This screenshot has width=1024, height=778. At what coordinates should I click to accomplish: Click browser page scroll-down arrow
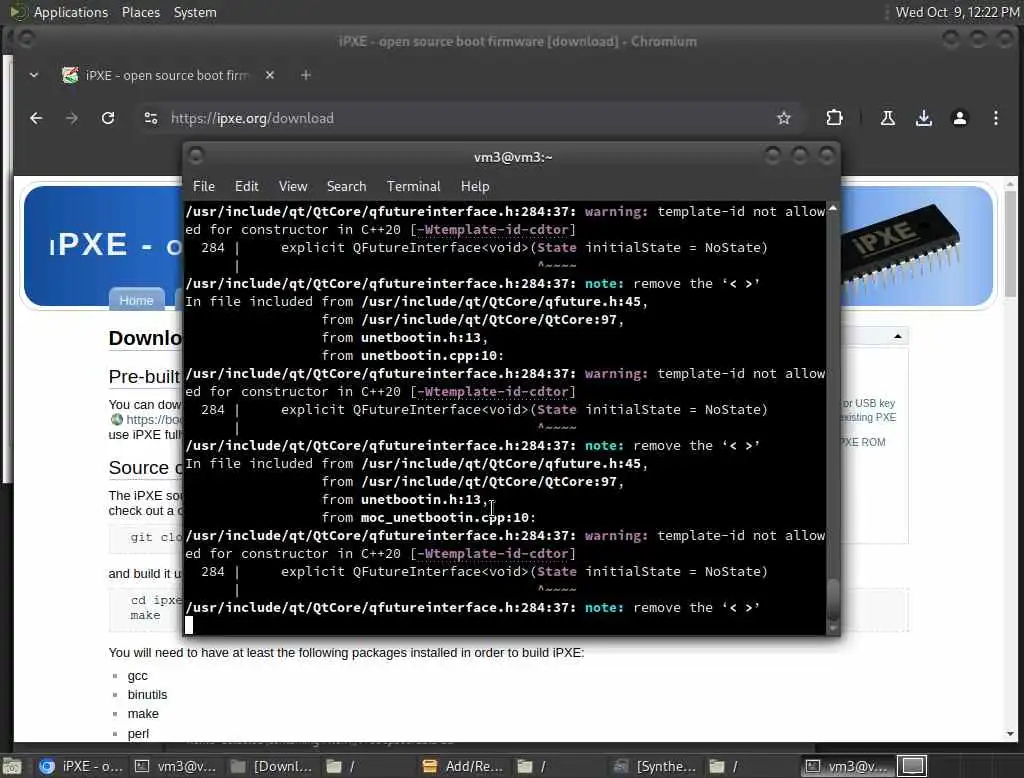(x=1010, y=734)
